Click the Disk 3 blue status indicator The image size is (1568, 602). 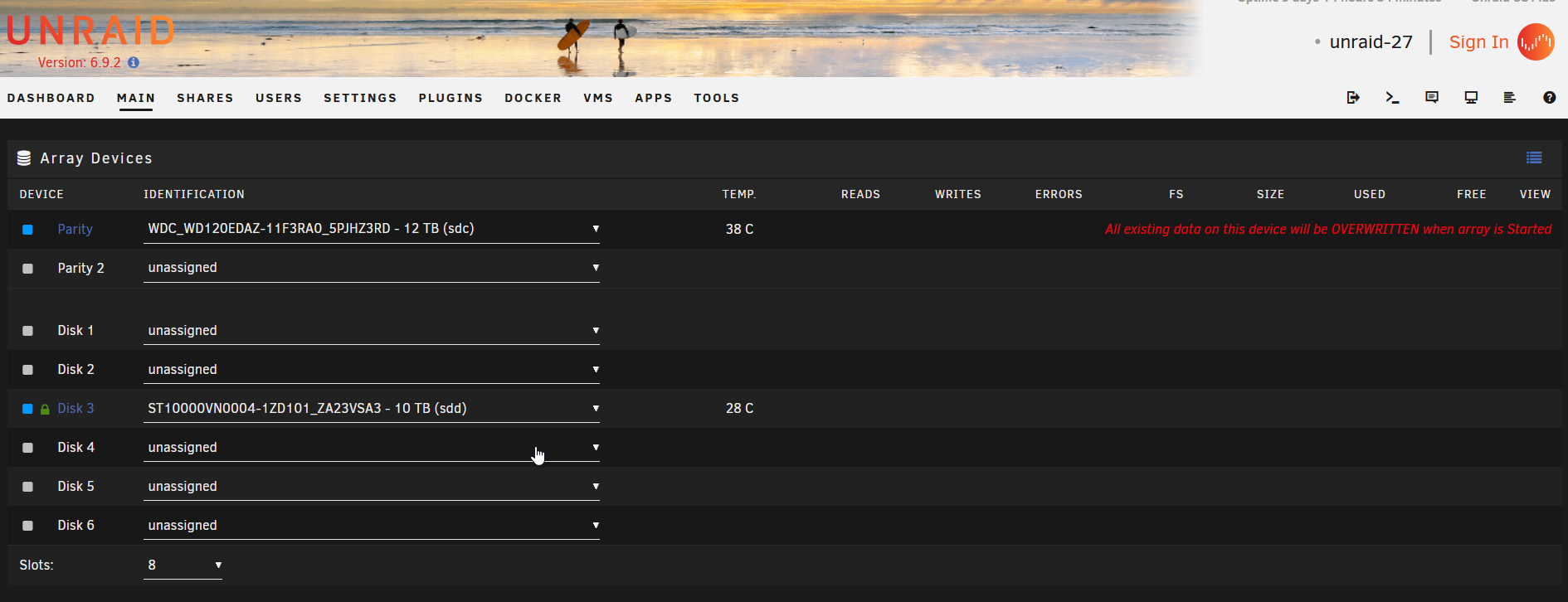27,409
